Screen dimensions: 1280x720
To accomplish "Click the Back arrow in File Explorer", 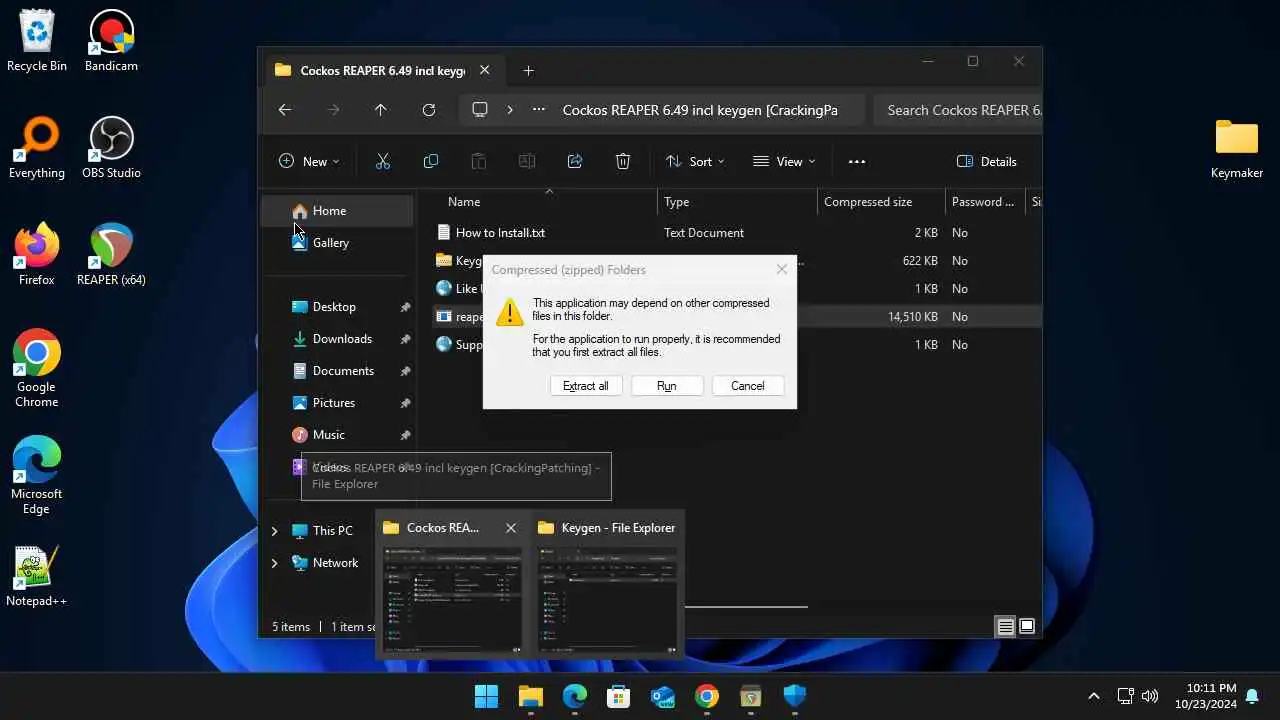I will tap(285, 110).
